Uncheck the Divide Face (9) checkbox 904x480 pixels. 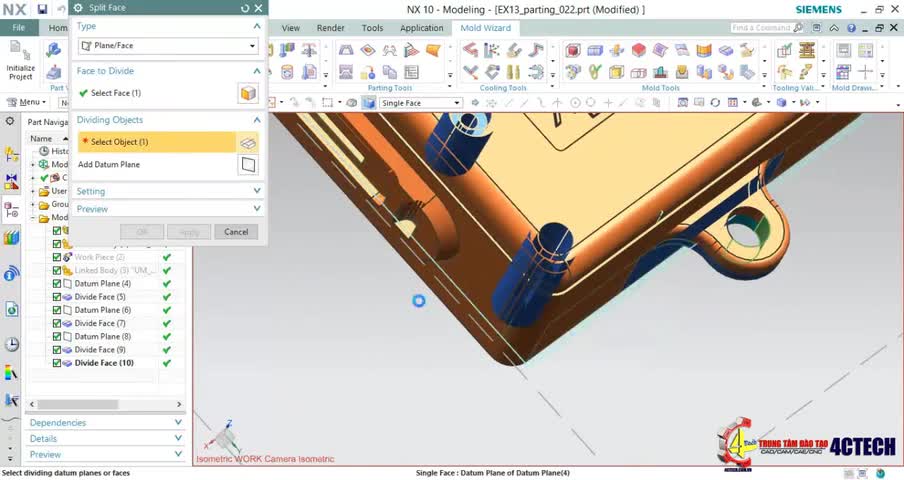(x=56, y=350)
